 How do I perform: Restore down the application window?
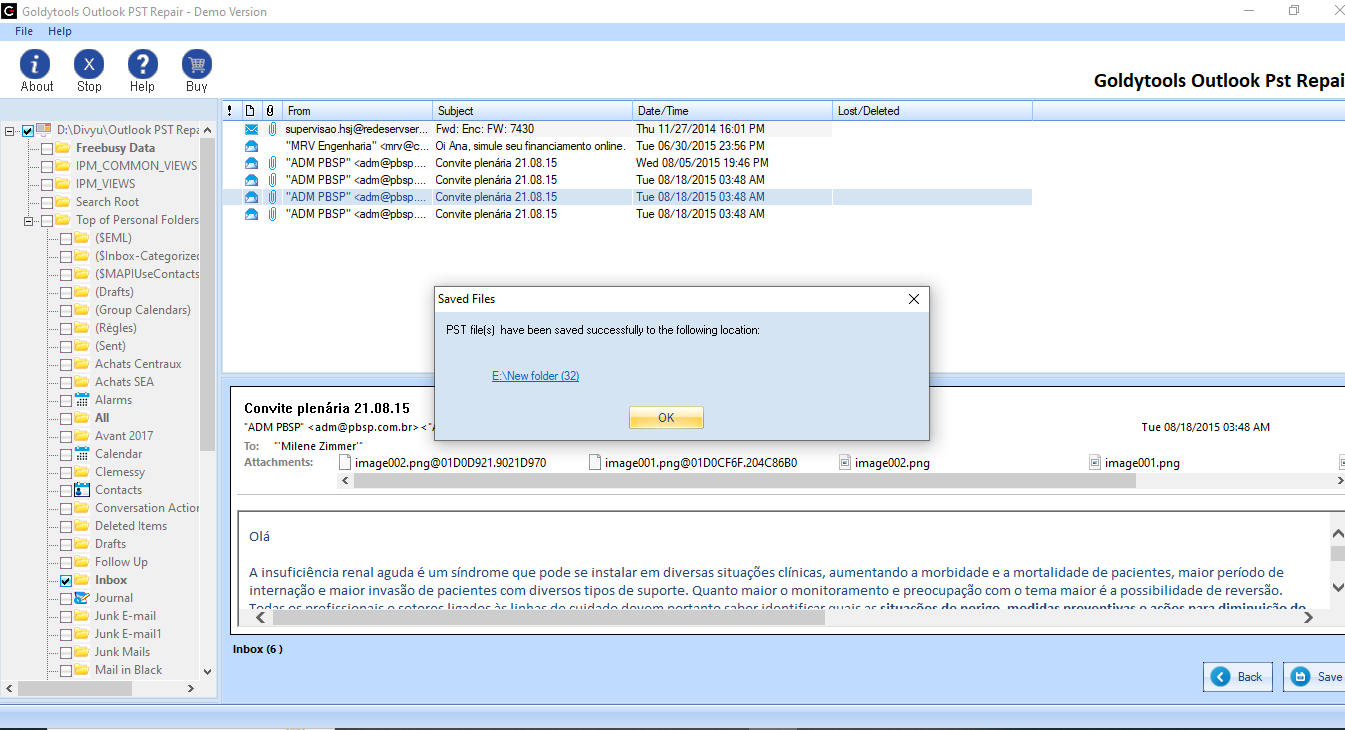1294,11
